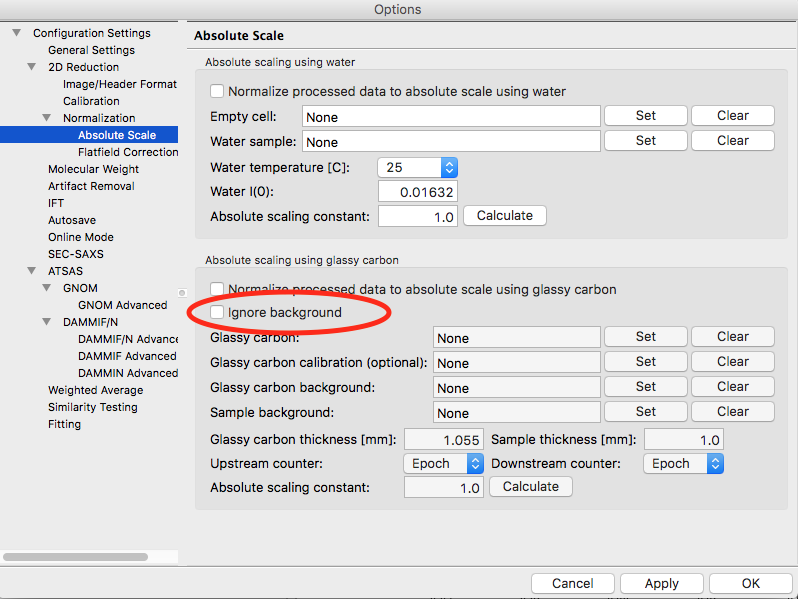Click Glassy carbon thickness field
The image size is (798, 599).
[444, 440]
